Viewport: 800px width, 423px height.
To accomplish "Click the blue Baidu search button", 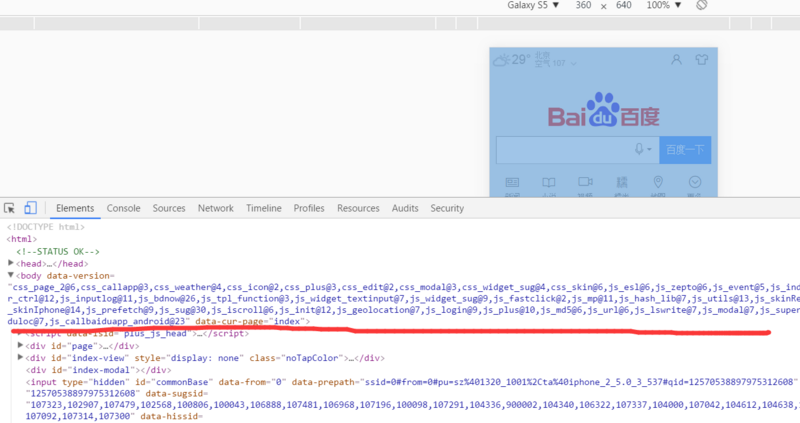I will tap(685, 150).
